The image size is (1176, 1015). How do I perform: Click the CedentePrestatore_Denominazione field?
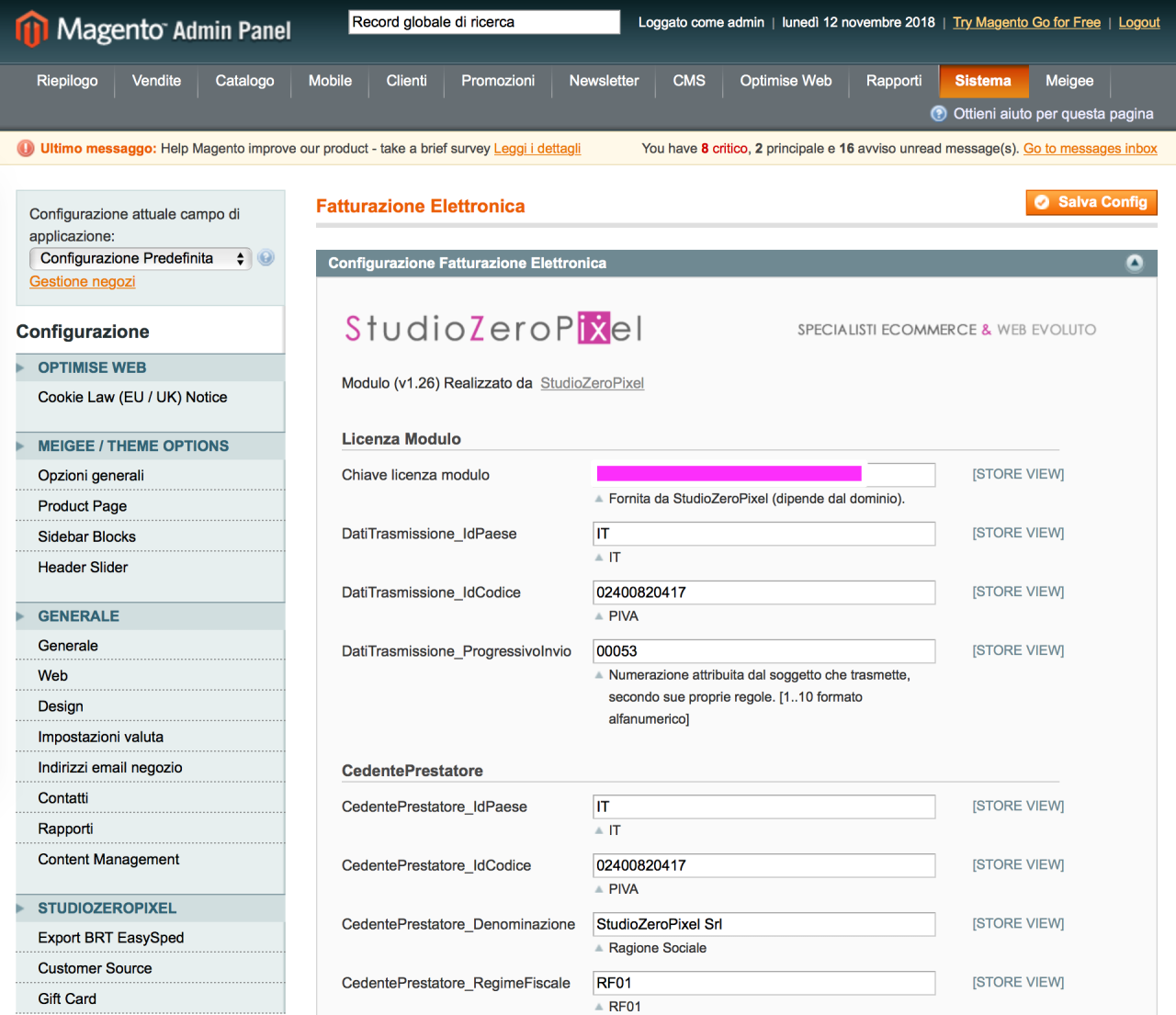point(764,924)
